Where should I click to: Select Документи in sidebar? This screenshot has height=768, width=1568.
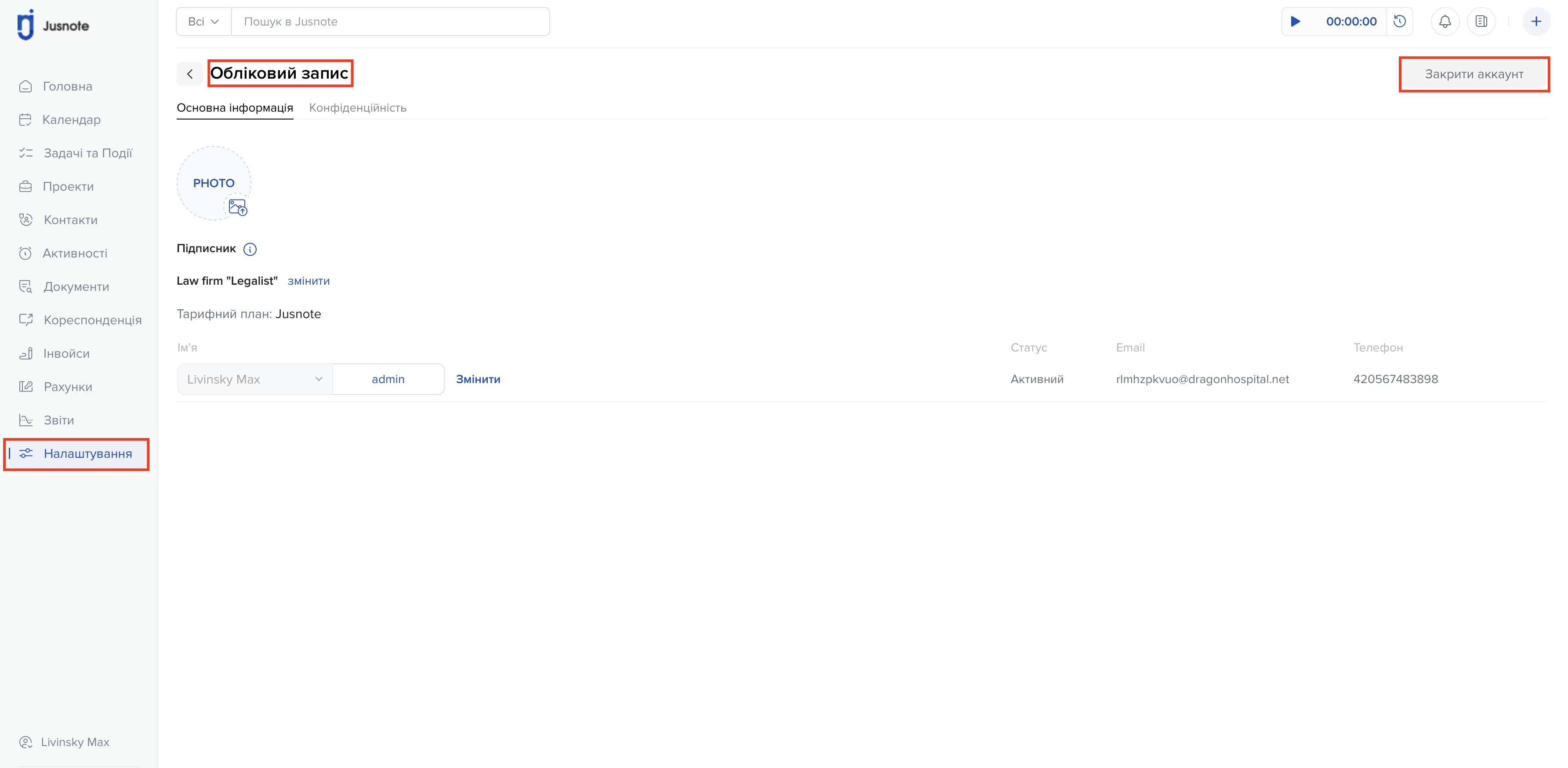click(x=77, y=286)
